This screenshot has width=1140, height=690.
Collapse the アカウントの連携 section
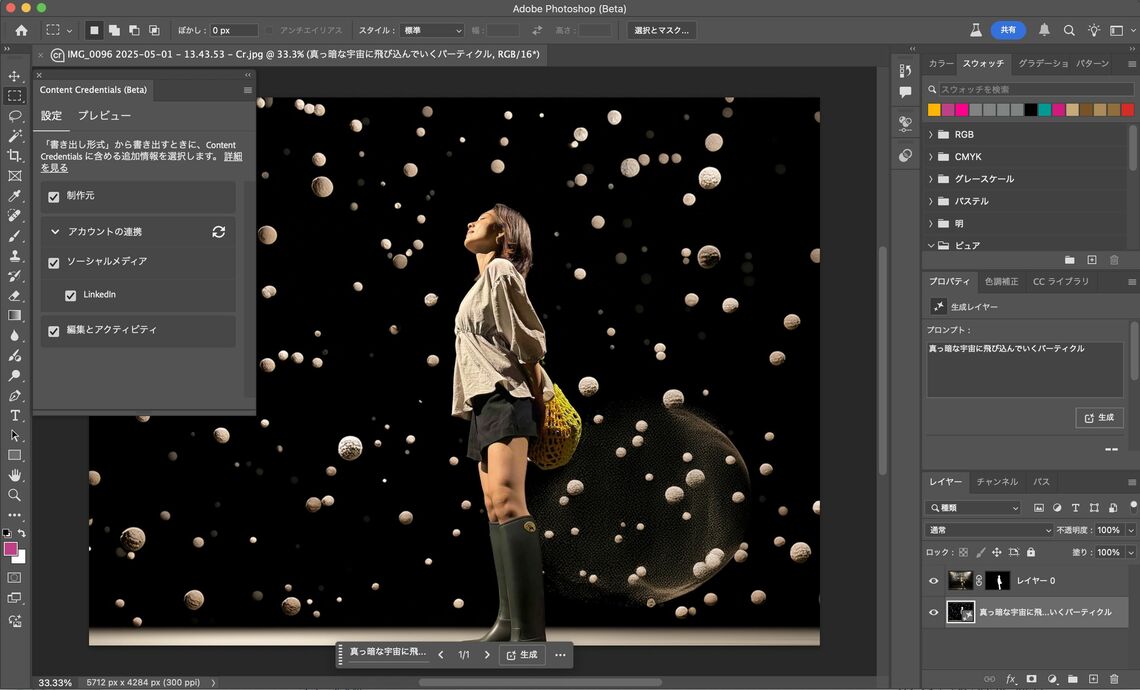pos(55,231)
